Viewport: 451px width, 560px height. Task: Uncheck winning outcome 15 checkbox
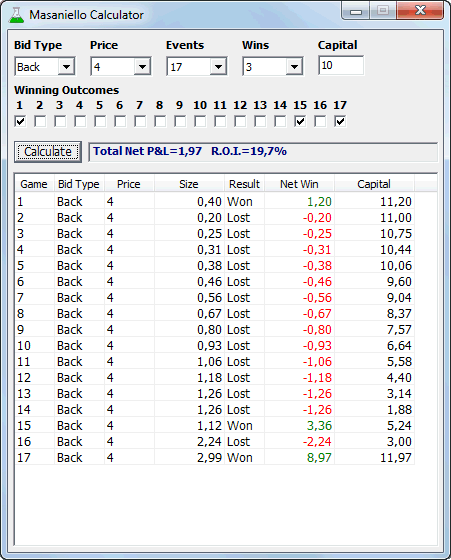[300, 121]
